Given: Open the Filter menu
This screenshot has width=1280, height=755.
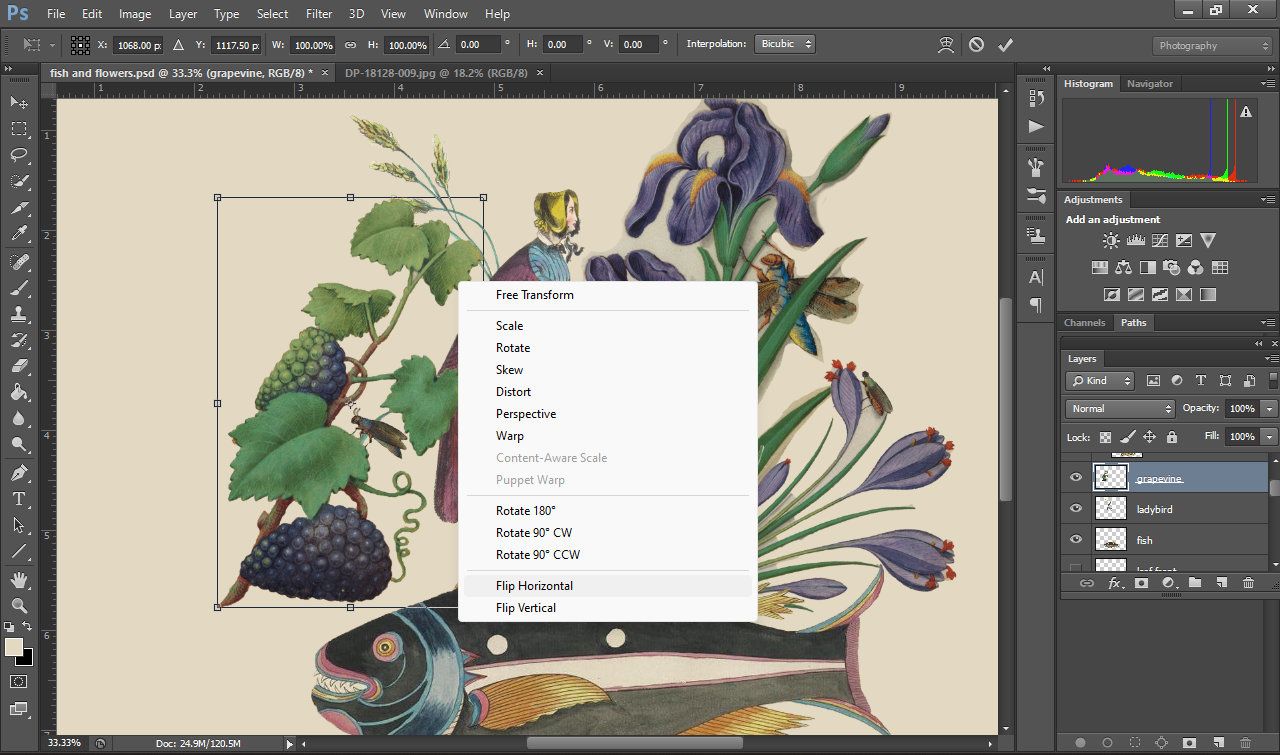Looking at the screenshot, I should click(319, 14).
